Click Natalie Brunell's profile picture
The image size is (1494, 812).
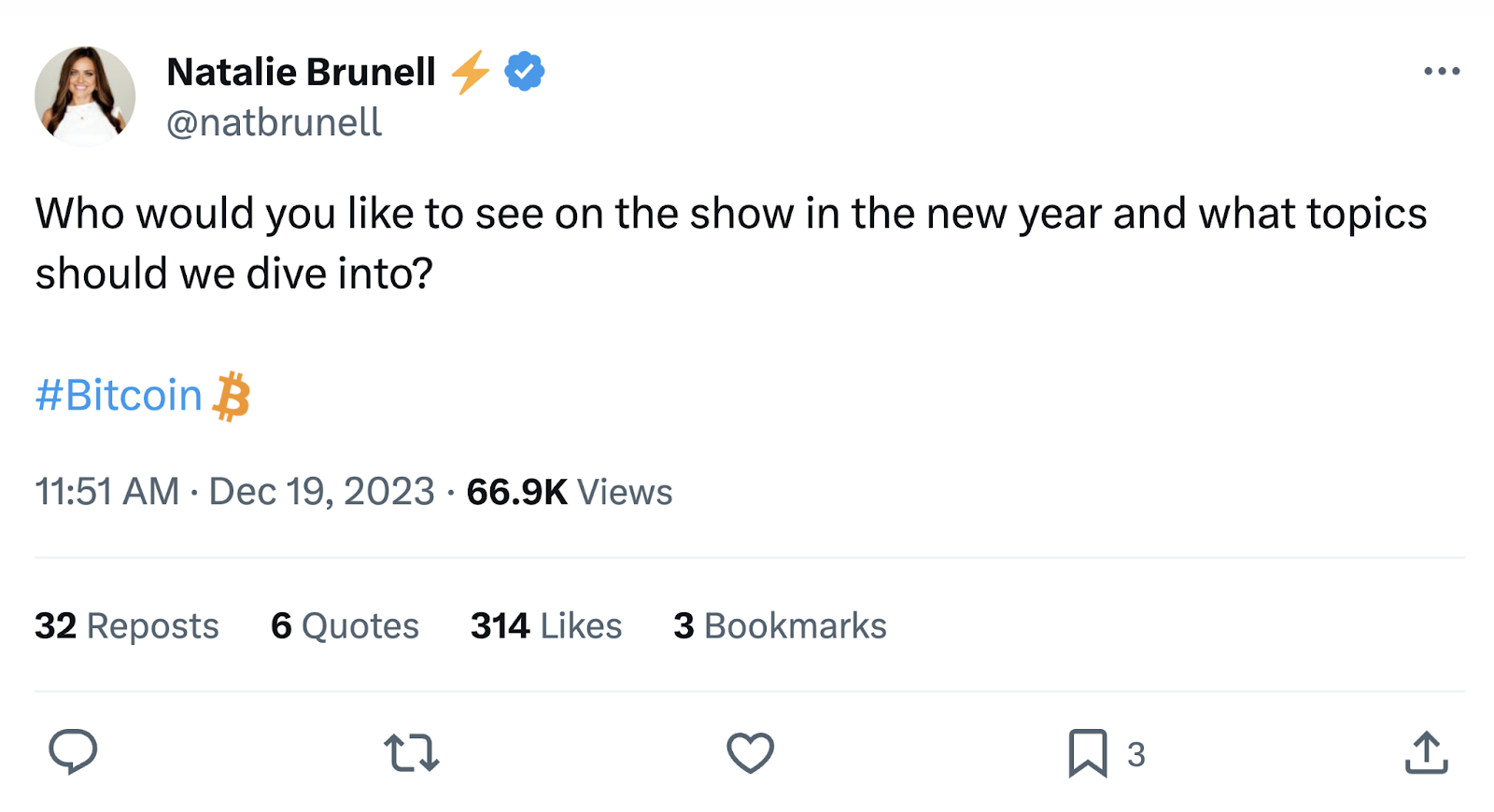click(x=84, y=94)
